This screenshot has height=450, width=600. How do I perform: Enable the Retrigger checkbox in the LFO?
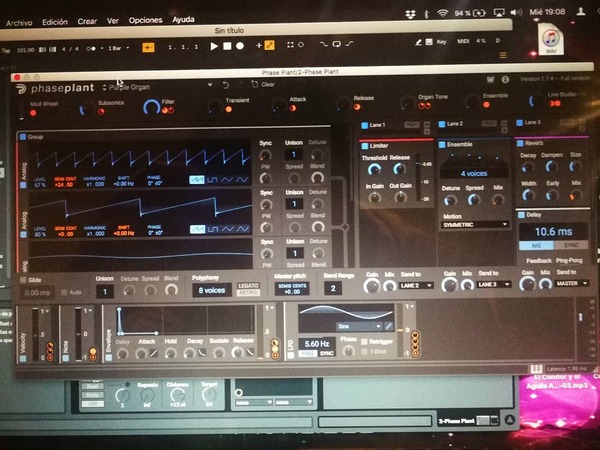[364, 341]
